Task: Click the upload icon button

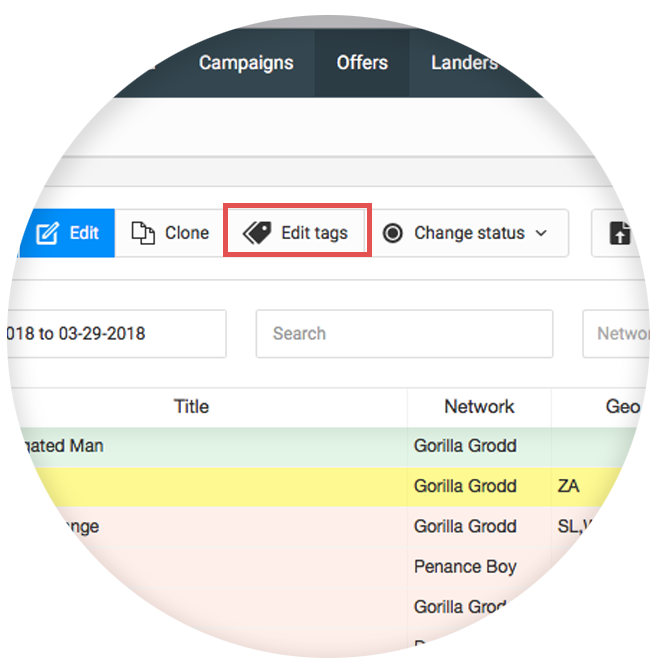Action: click(x=620, y=234)
